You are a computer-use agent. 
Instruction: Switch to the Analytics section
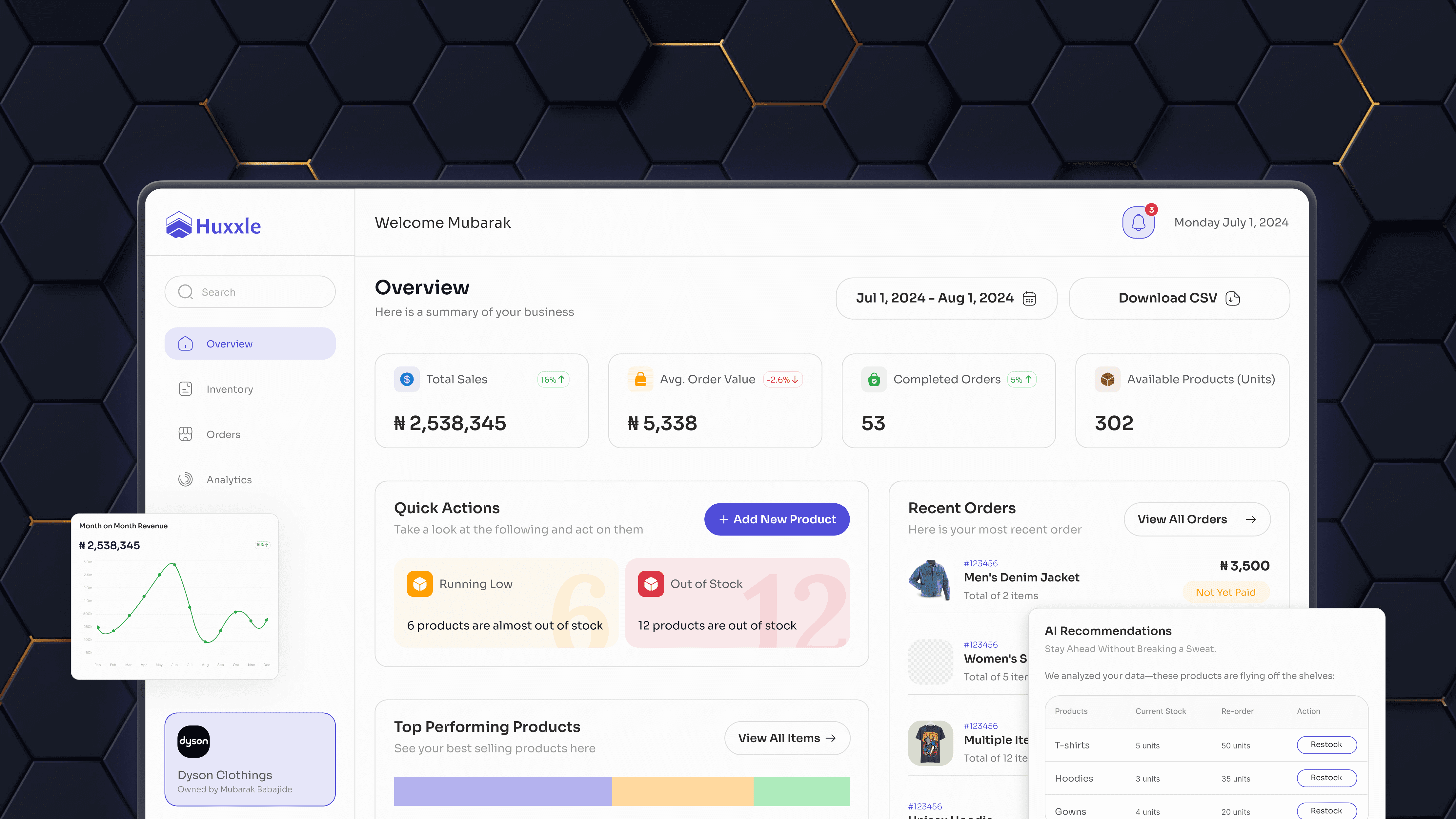point(250,480)
